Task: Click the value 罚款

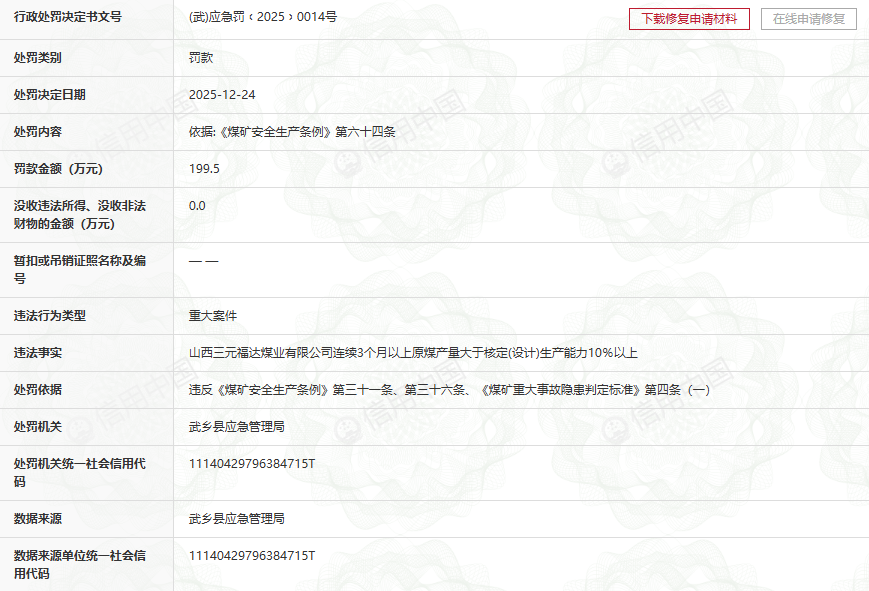Action: (201, 58)
